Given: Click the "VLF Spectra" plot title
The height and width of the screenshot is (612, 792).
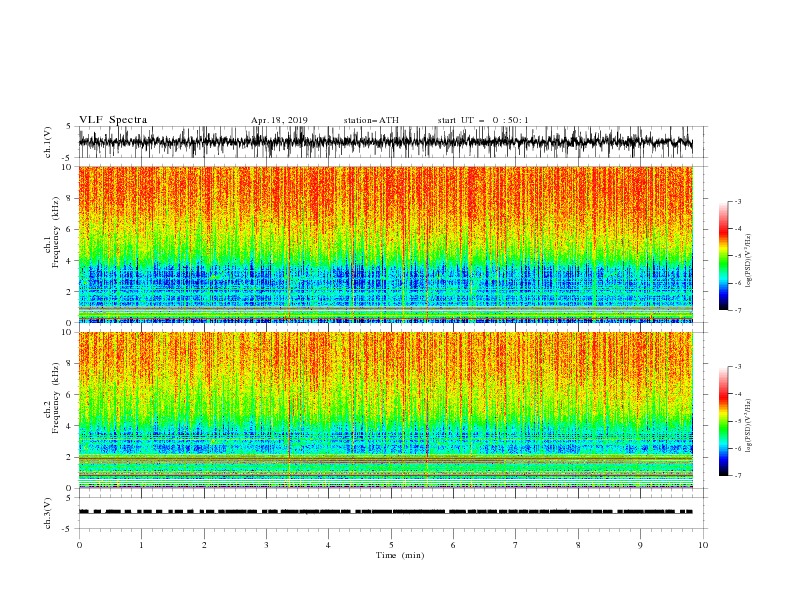Looking at the screenshot, I should coord(113,120).
